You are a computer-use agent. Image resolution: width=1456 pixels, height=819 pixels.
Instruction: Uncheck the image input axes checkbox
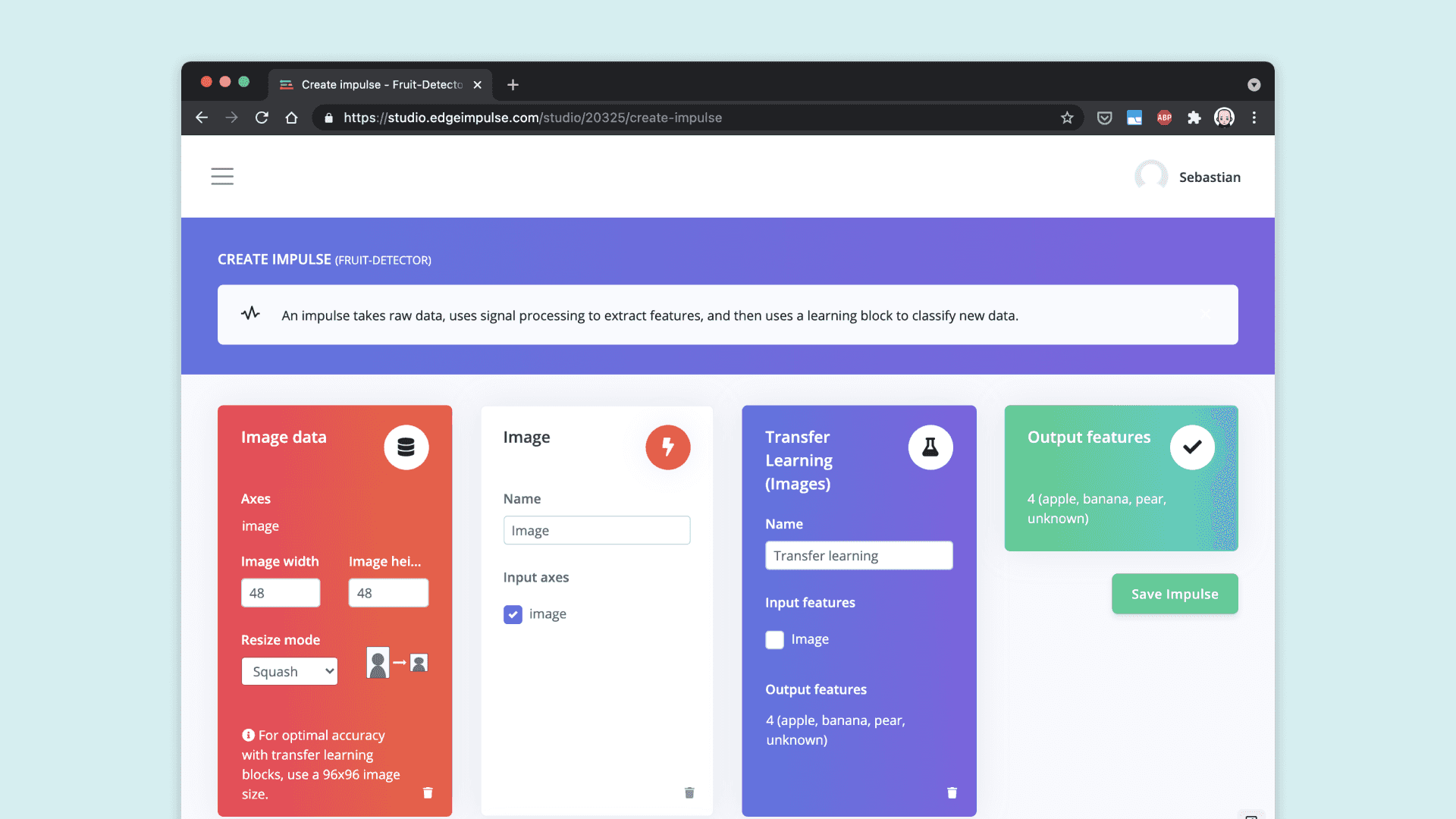tap(513, 614)
